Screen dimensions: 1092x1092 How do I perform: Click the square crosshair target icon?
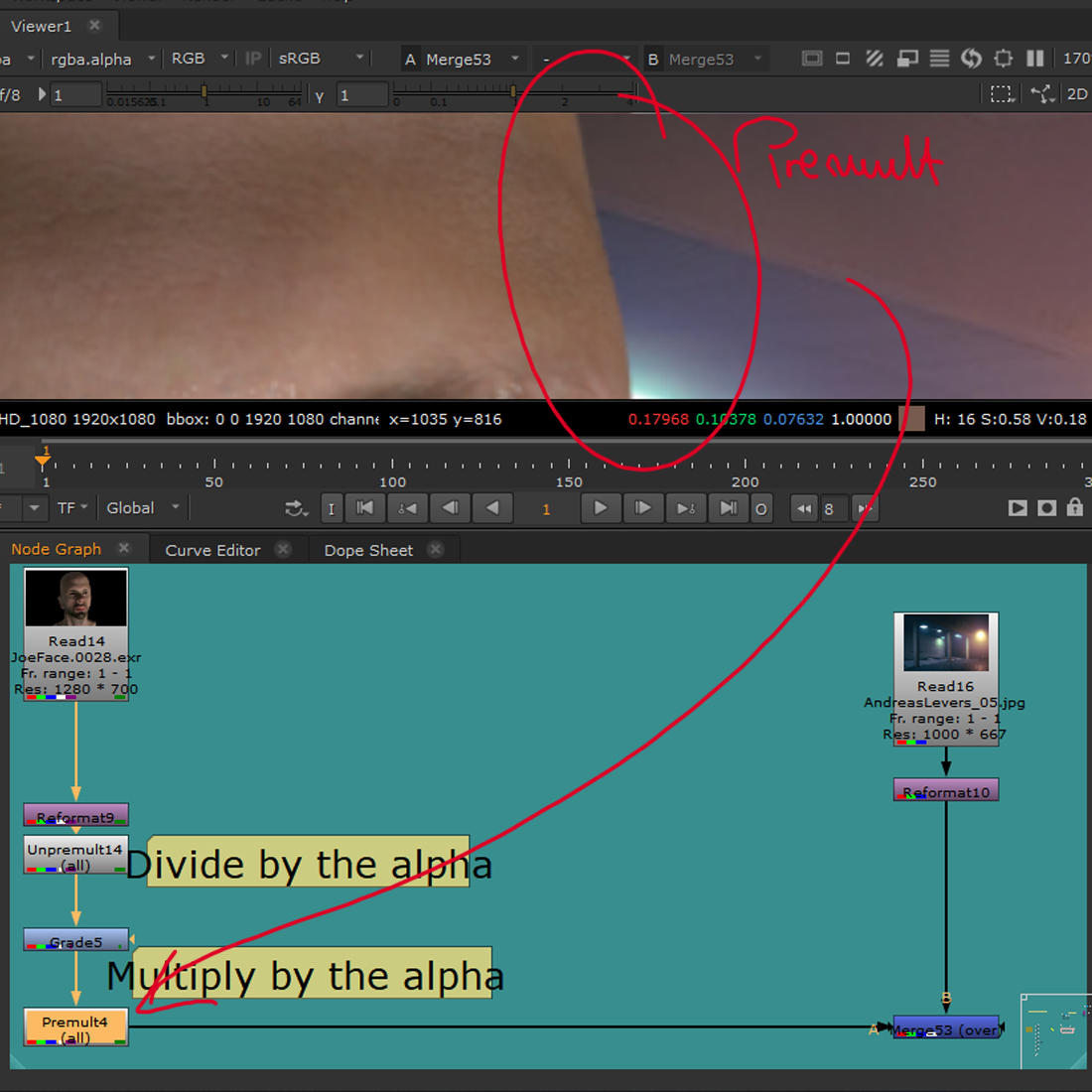(1003, 59)
